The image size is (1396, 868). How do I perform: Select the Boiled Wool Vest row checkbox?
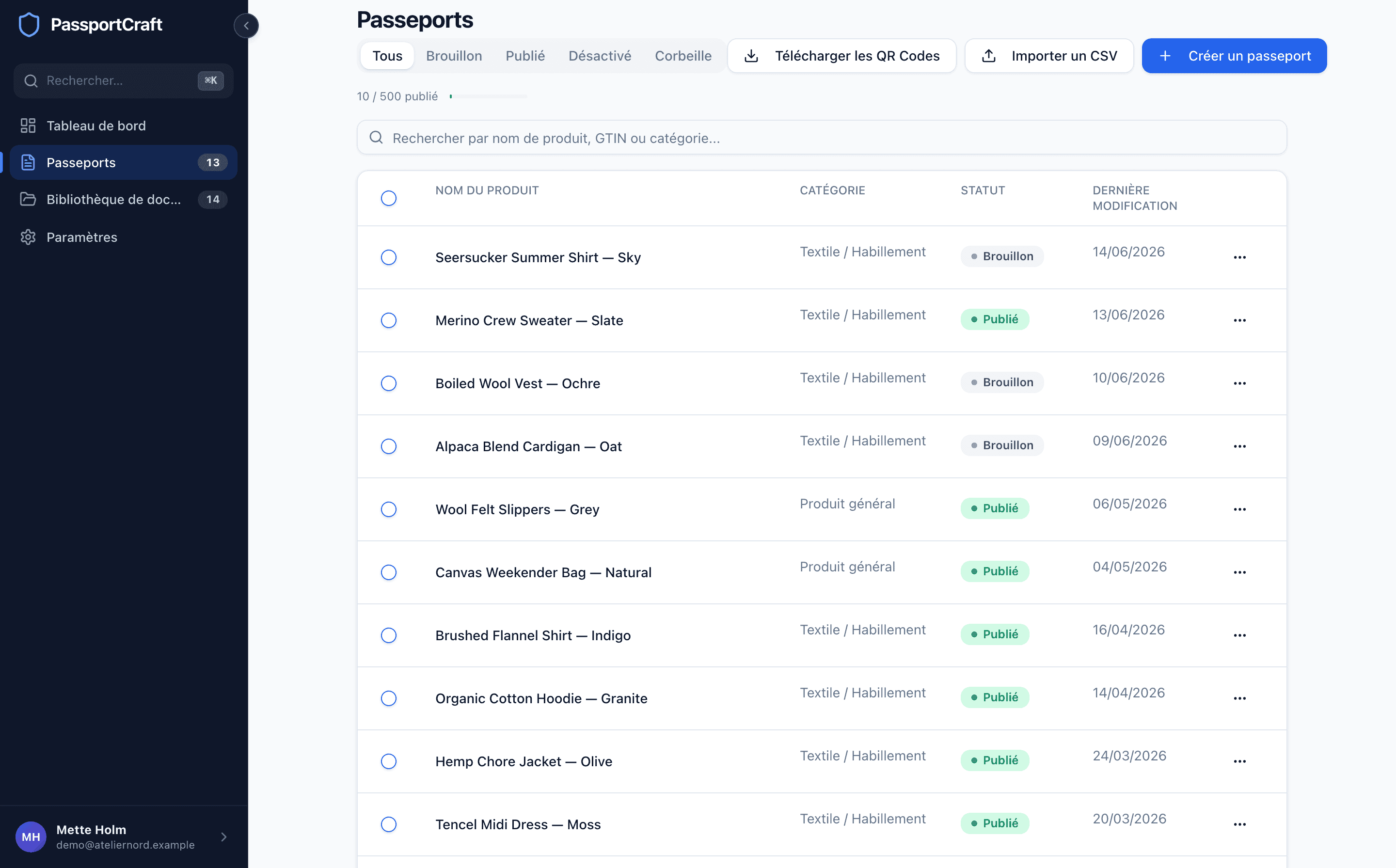[x=389, y=383]
